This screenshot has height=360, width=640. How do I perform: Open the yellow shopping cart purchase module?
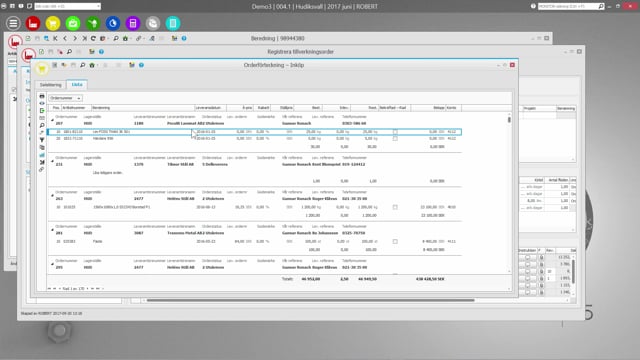pos(53,23)
